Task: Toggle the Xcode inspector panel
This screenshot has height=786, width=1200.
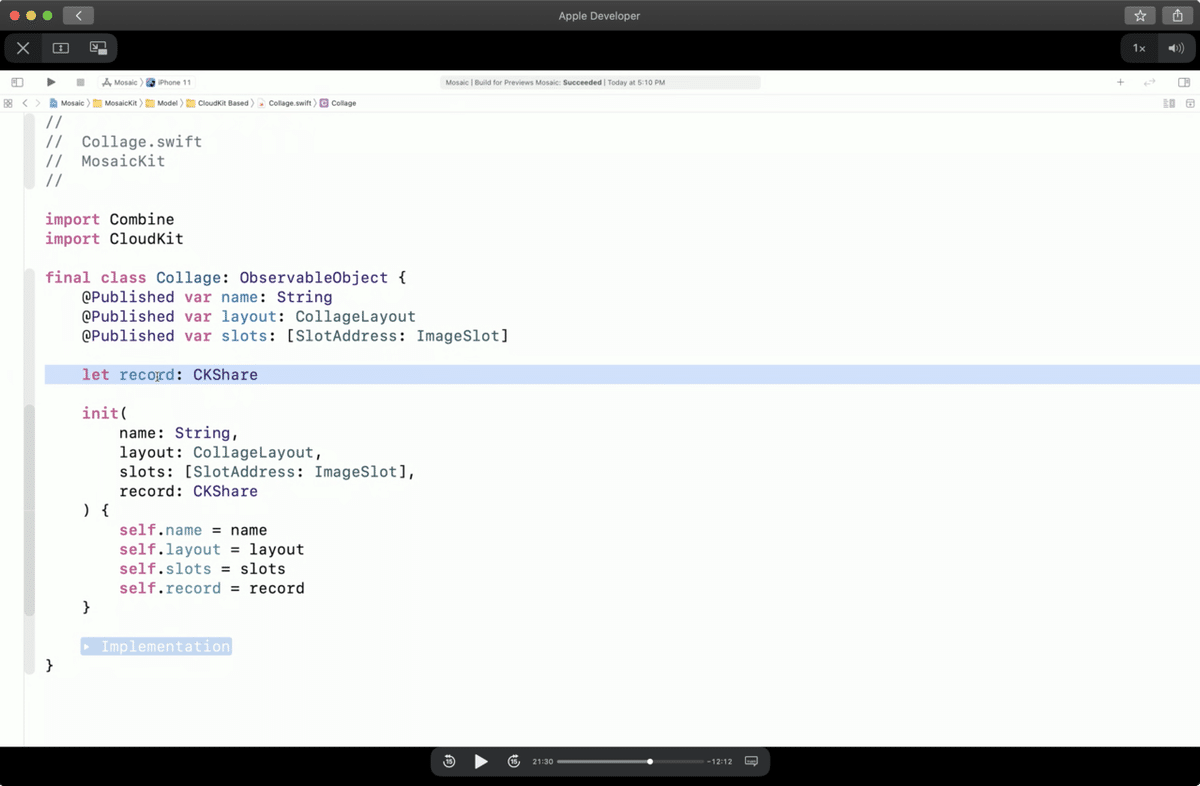Action: tap(1184, 82)
